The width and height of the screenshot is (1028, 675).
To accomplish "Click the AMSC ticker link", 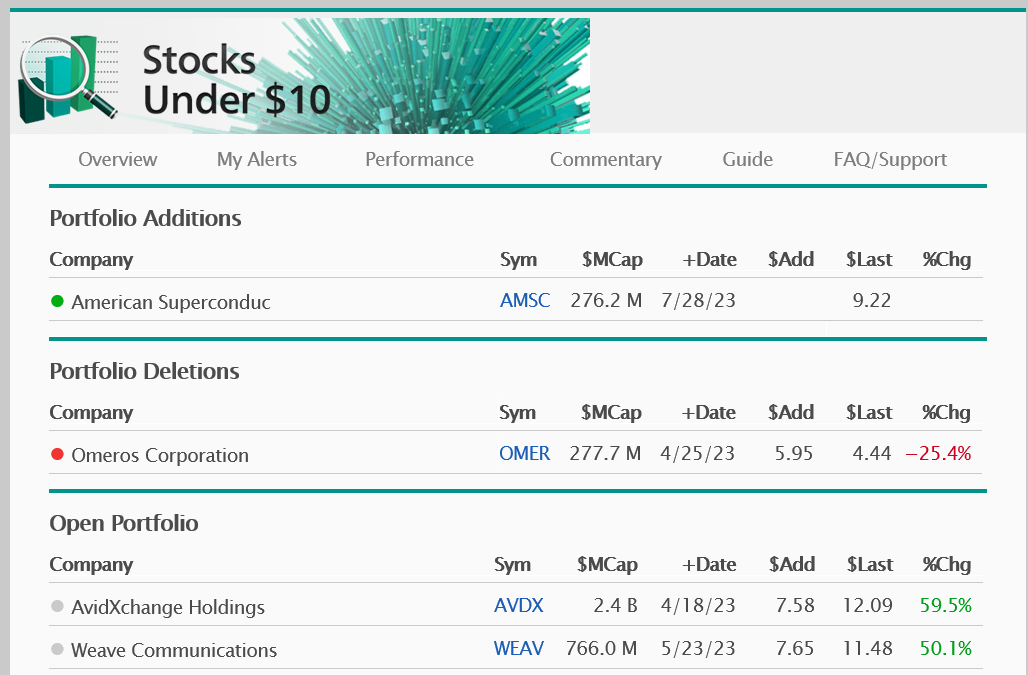I will 524,300.
